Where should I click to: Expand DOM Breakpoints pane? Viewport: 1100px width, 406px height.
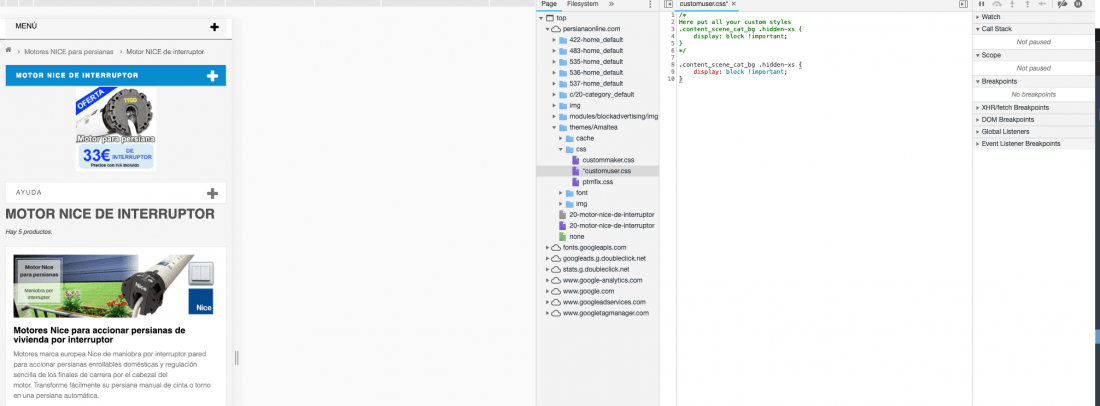(x=978, y=119)
